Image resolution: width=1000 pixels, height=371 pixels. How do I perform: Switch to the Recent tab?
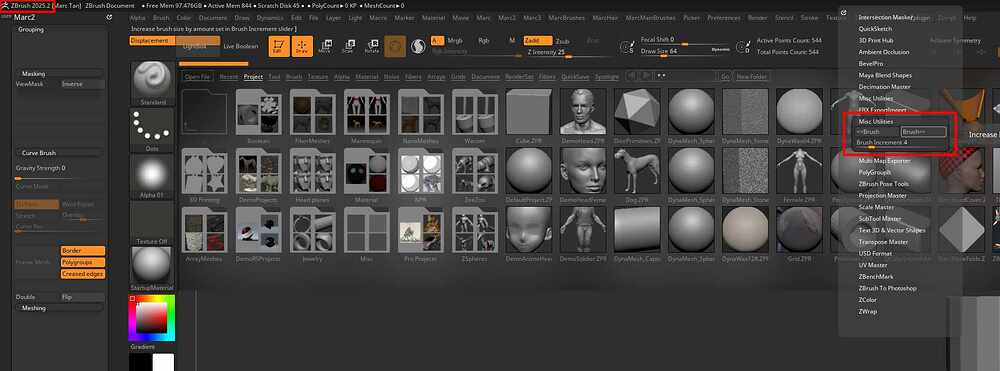coord(228,76)
